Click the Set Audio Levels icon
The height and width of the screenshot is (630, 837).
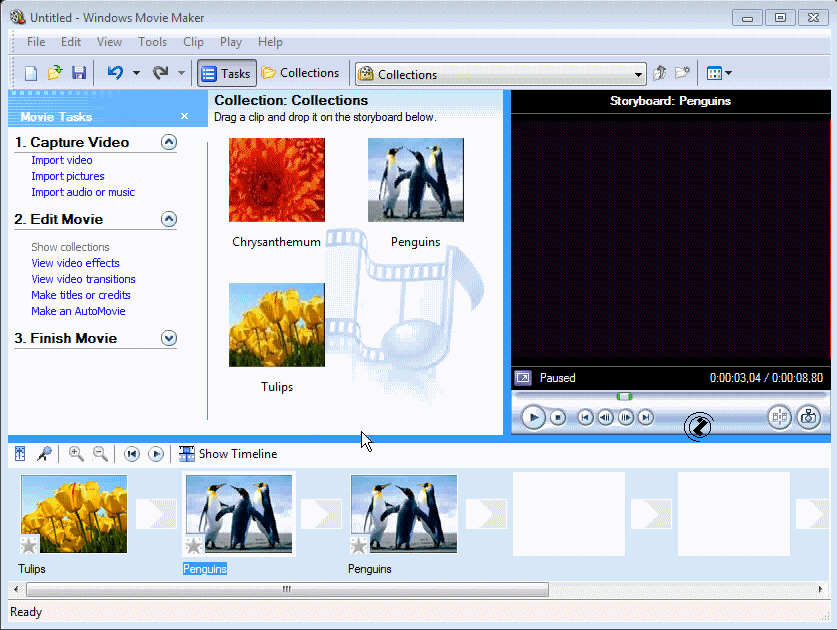[20, 454]
